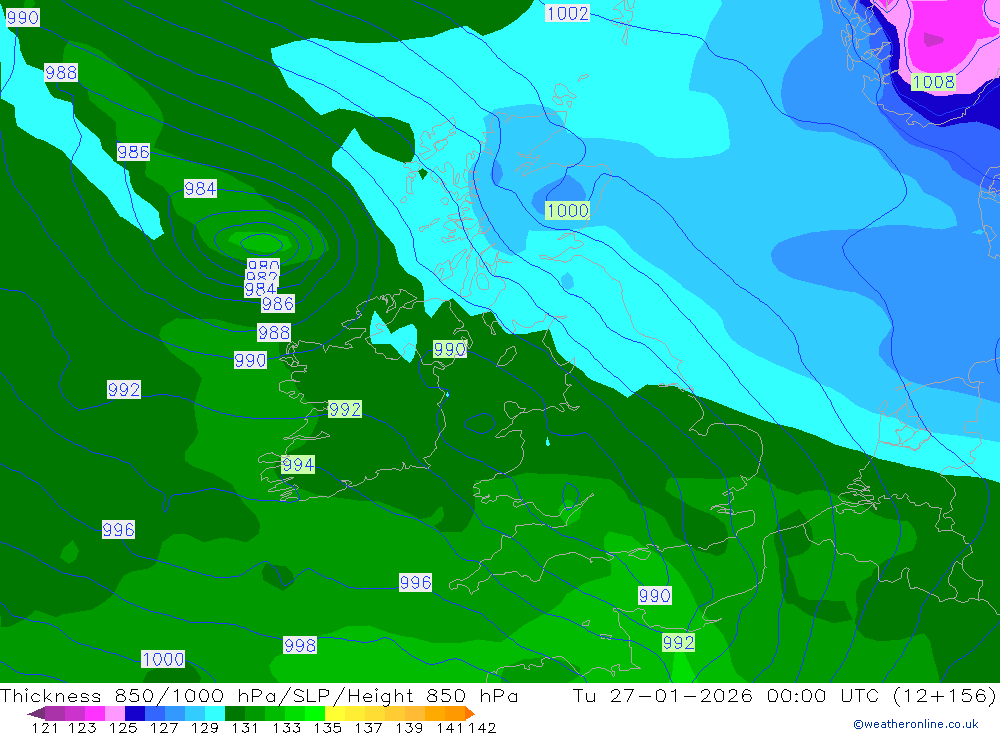Image resolution: width=1000 pixels, height=733 pixels.
Task: Click the '00:00 UTC' time text
Action: [823, 695]
